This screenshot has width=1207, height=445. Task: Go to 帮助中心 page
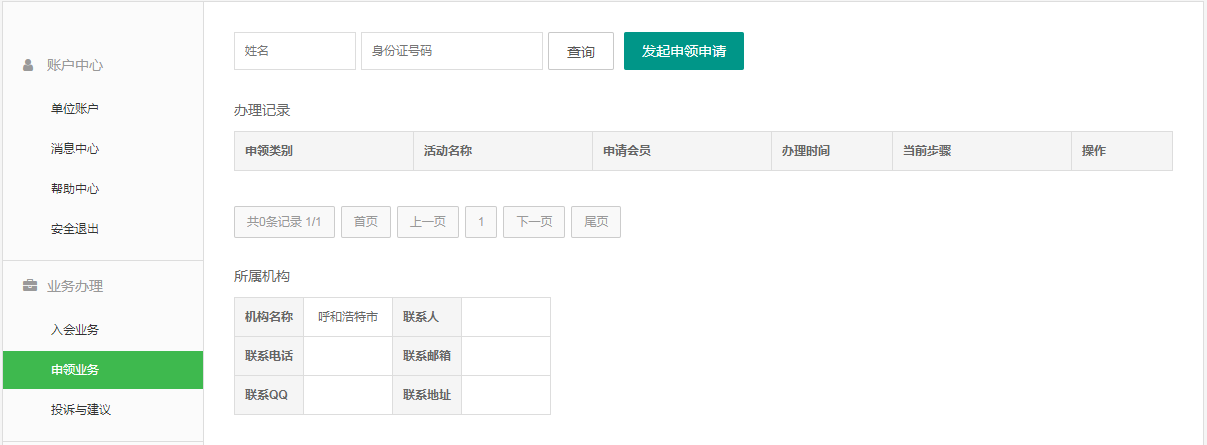pos(75,189)
